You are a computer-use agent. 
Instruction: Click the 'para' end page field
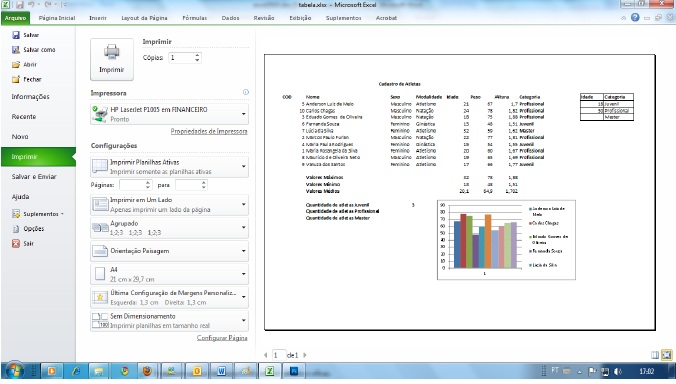click(x=188, y=185)
